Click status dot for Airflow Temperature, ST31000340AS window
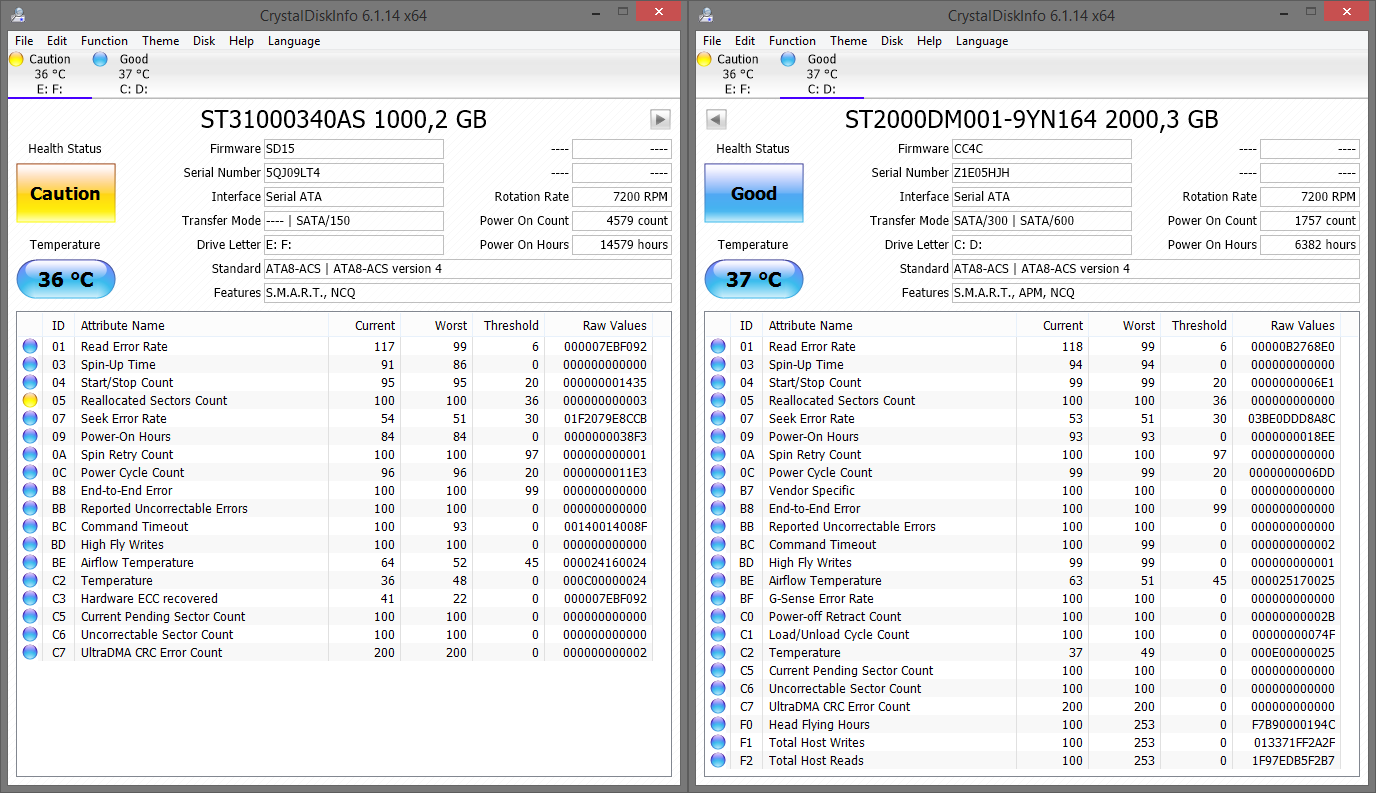The width and height of the screenshot is (1376, 793). [x=30, y=562]
